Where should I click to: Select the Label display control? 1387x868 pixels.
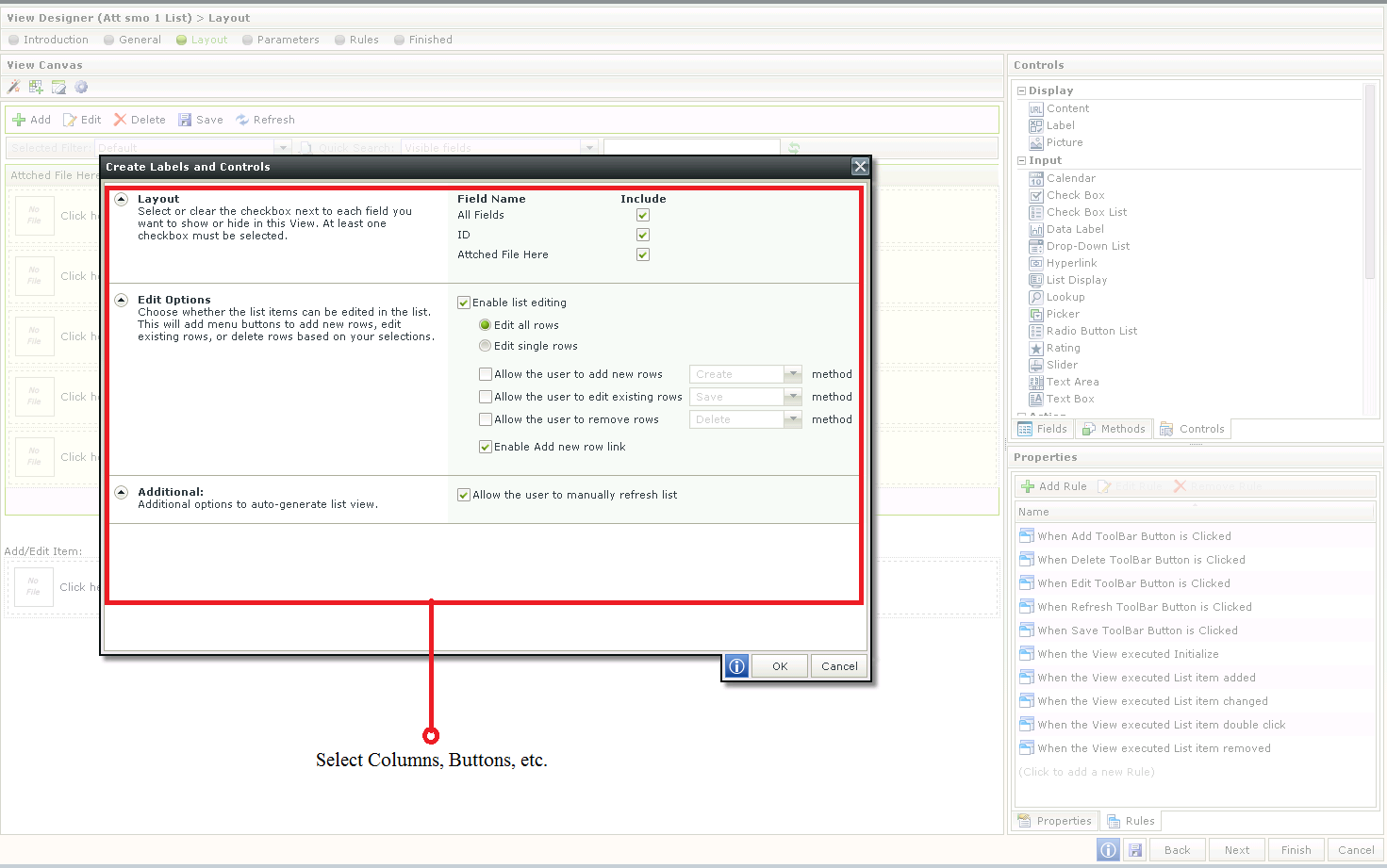click(1051, 125)
